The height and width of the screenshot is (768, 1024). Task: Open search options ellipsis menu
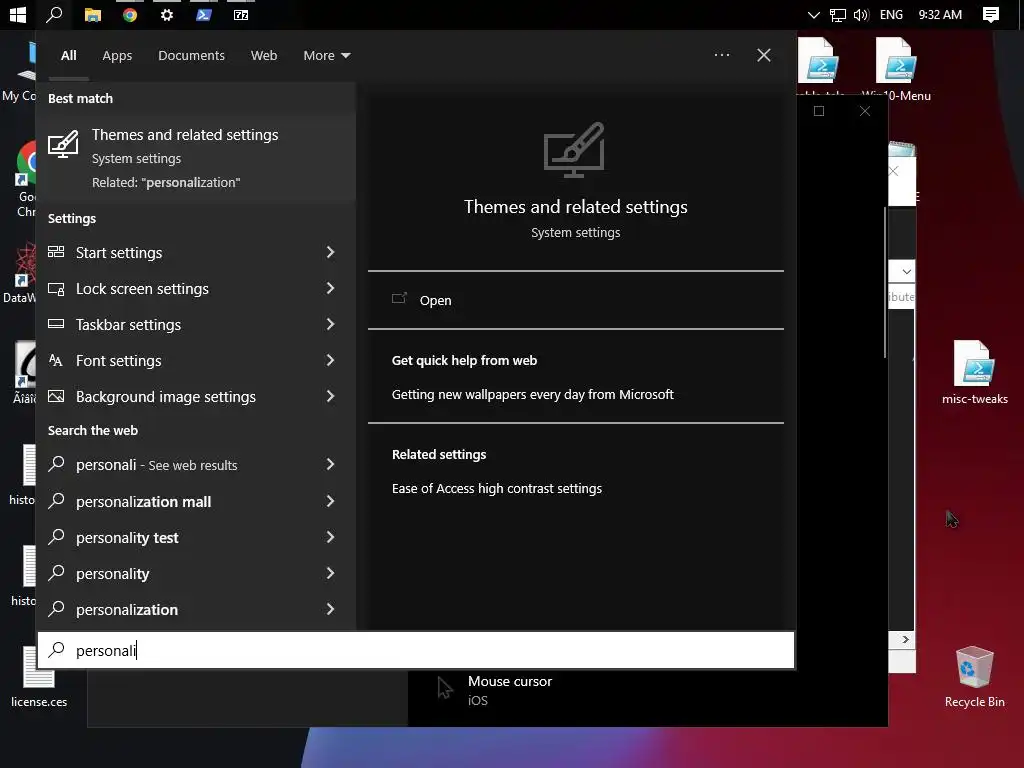click(722, 55)
